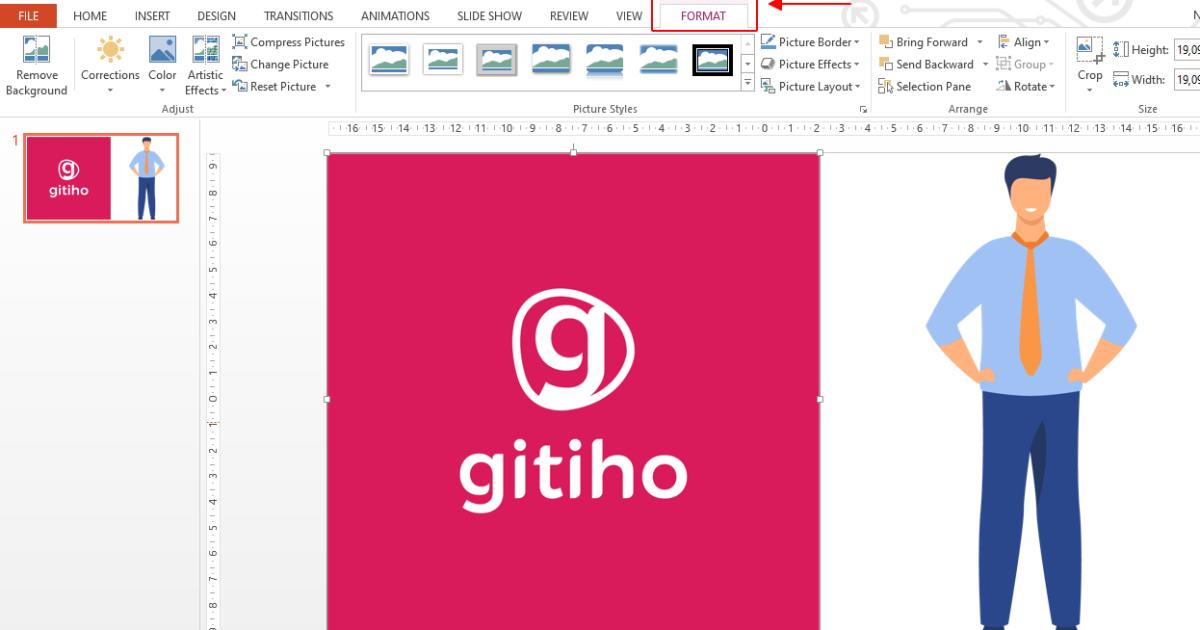1200x630 pixels.
Task: Open the Selection Pane
Action: coord(927,86)
